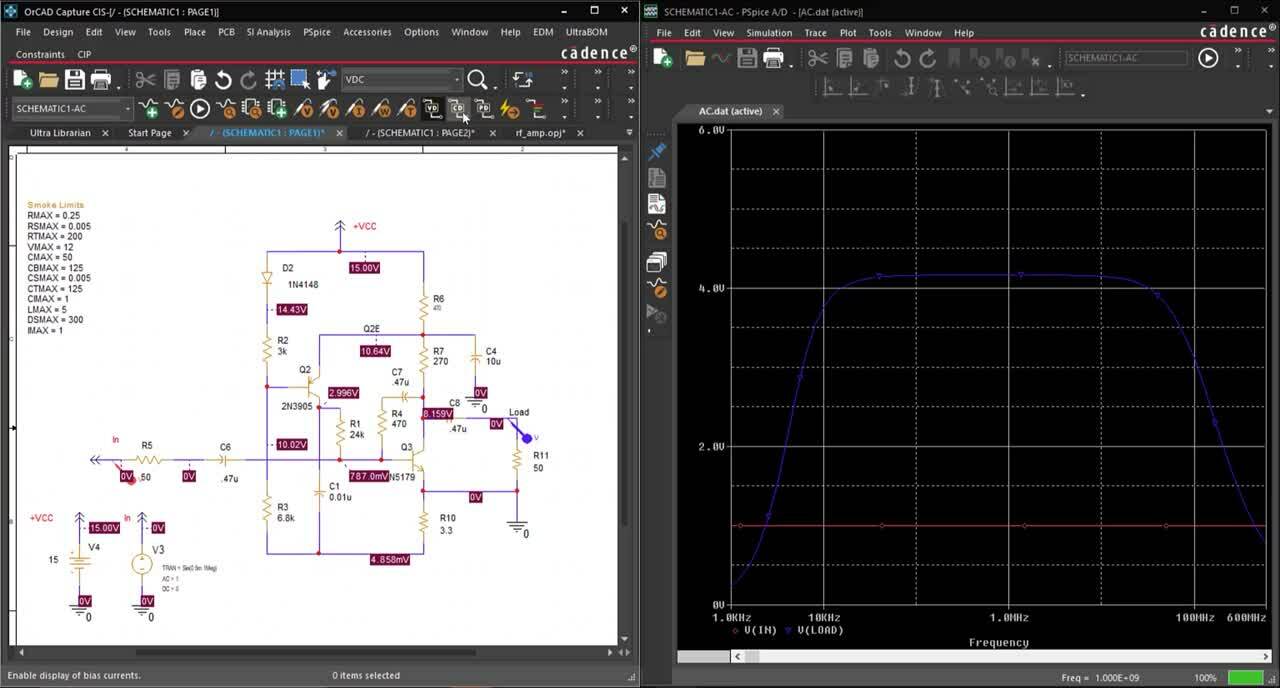Select the current probe marker tool

357,108
